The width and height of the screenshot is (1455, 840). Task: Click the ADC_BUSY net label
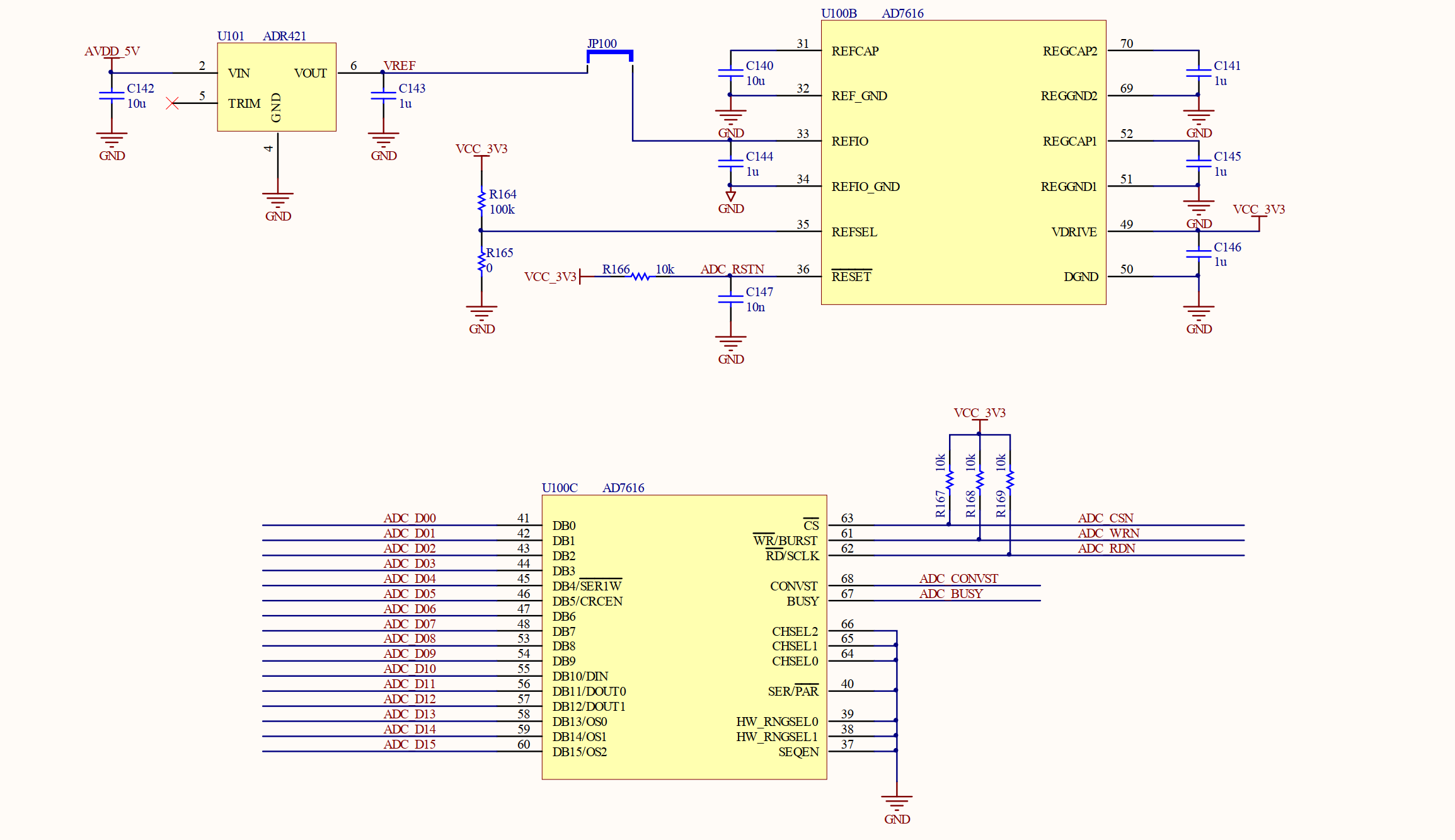[x=951, y=594]
